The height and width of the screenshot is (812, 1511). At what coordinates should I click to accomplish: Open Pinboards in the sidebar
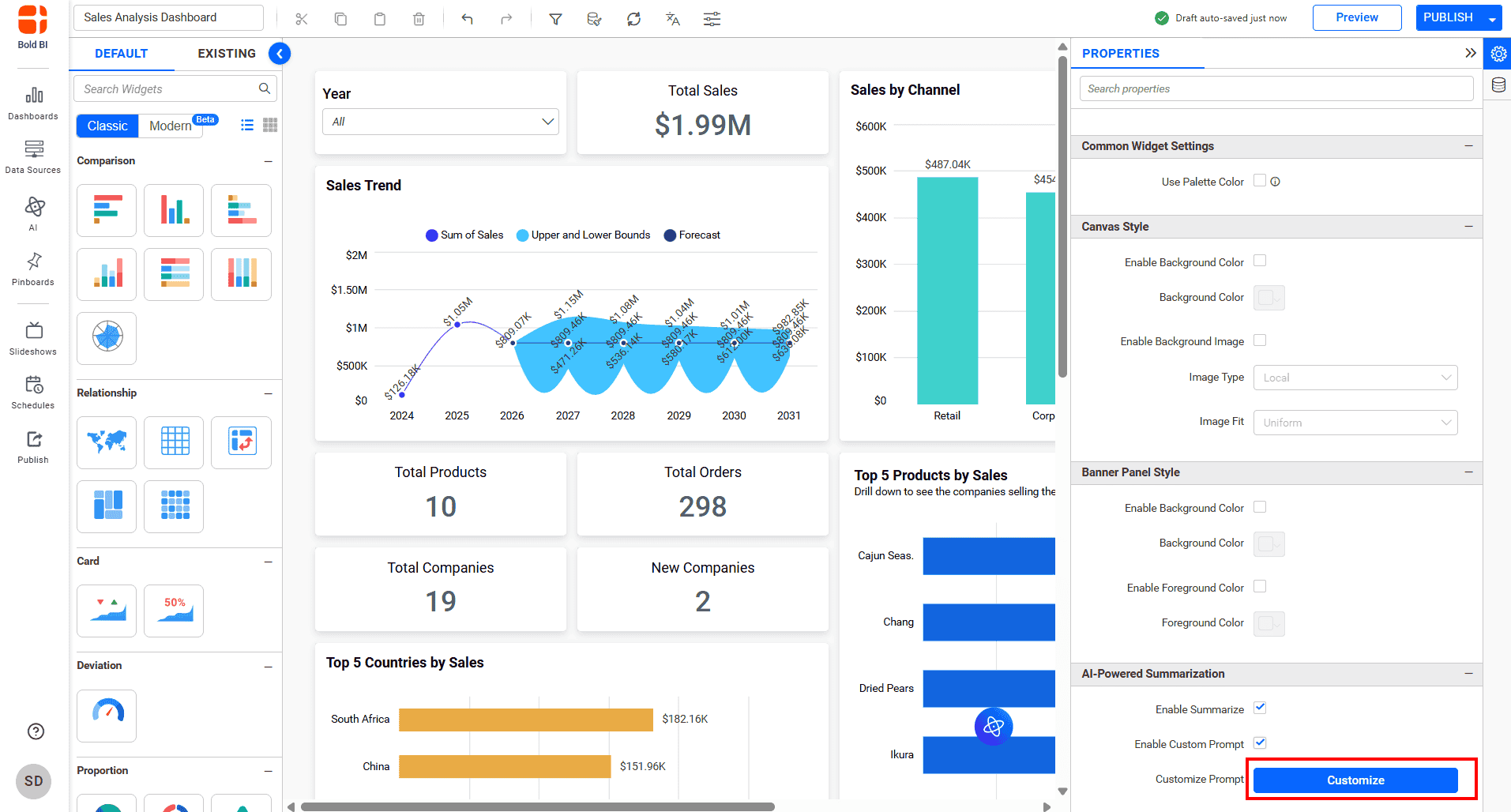[33, 269]
